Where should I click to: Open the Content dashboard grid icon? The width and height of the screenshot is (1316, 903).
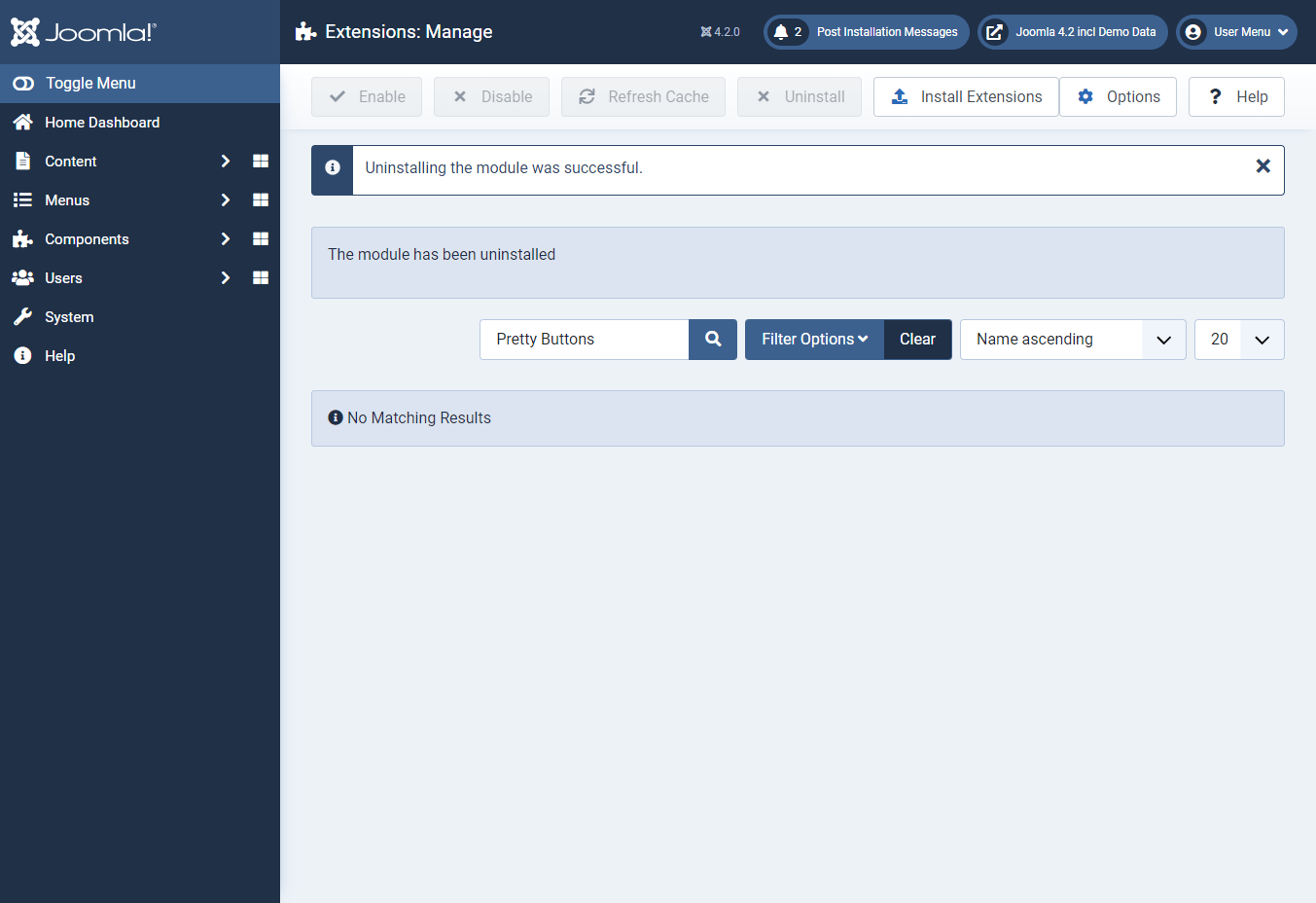click(x=260, y=161)
